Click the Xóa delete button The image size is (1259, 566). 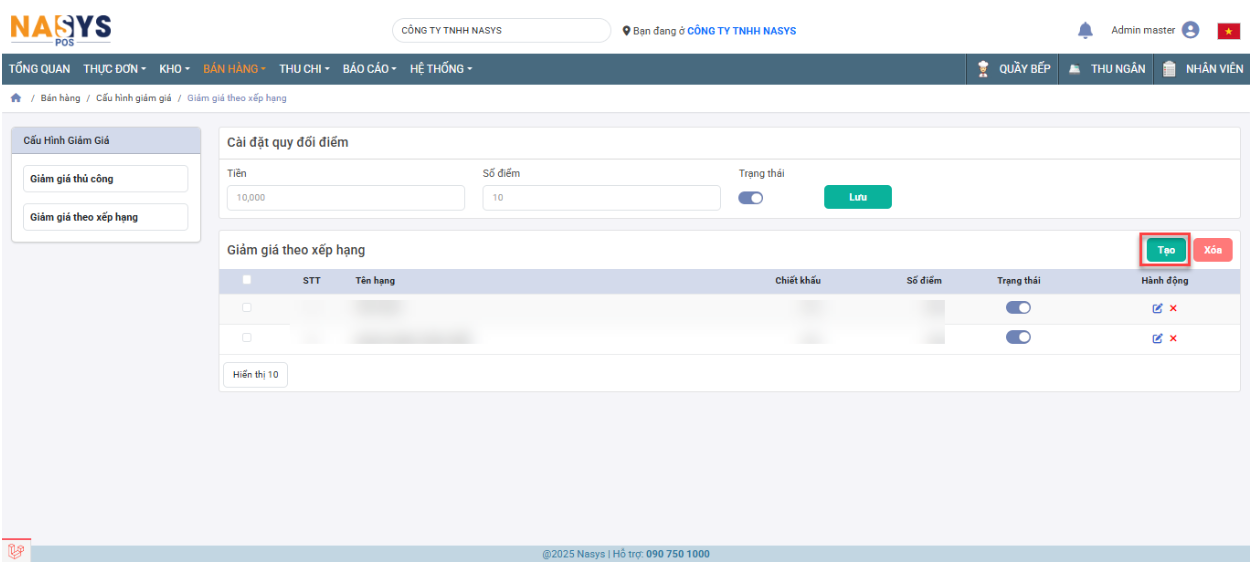pos(1212,250)
